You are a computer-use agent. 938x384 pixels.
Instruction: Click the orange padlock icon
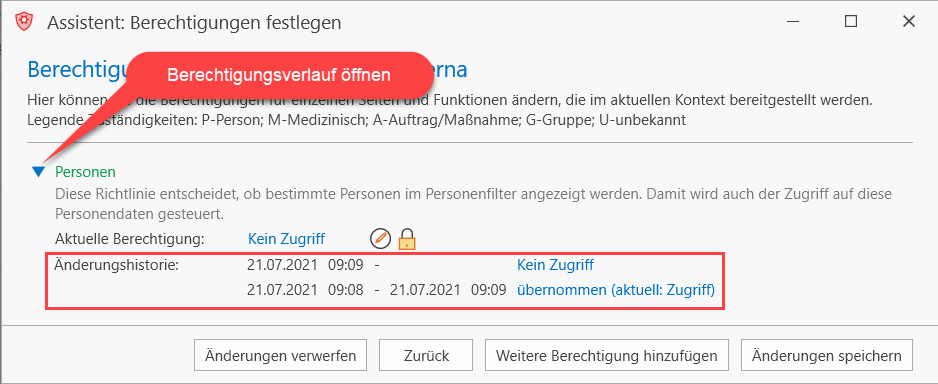(x=407, y=239)
